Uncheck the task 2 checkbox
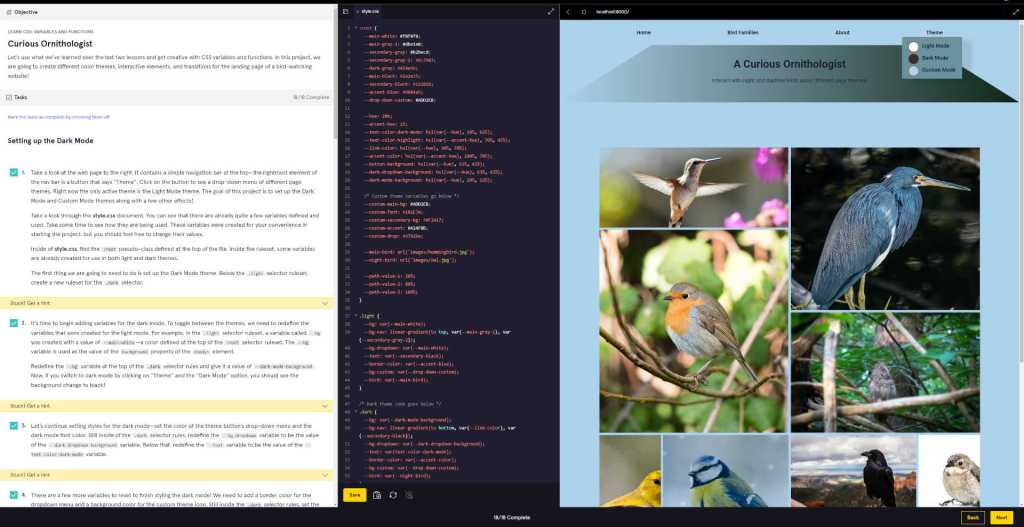Image resolution: width=1024 pixels, height=527 pixels. tap(13, 323)
